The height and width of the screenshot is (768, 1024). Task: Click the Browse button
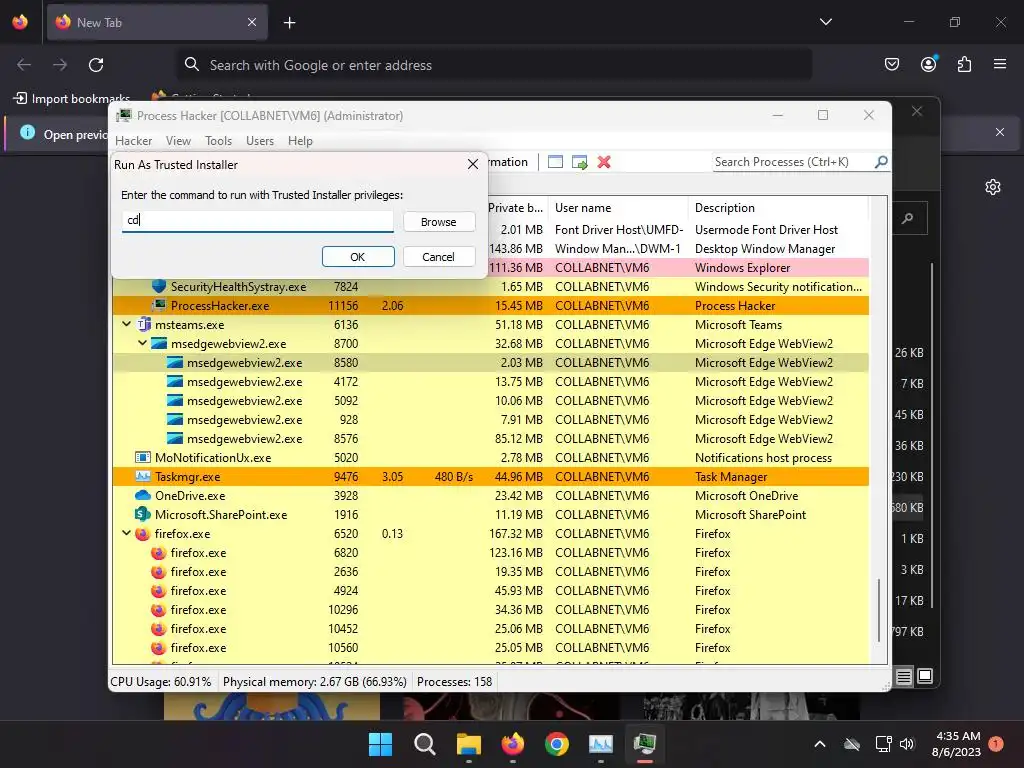[x=438, y=222]
